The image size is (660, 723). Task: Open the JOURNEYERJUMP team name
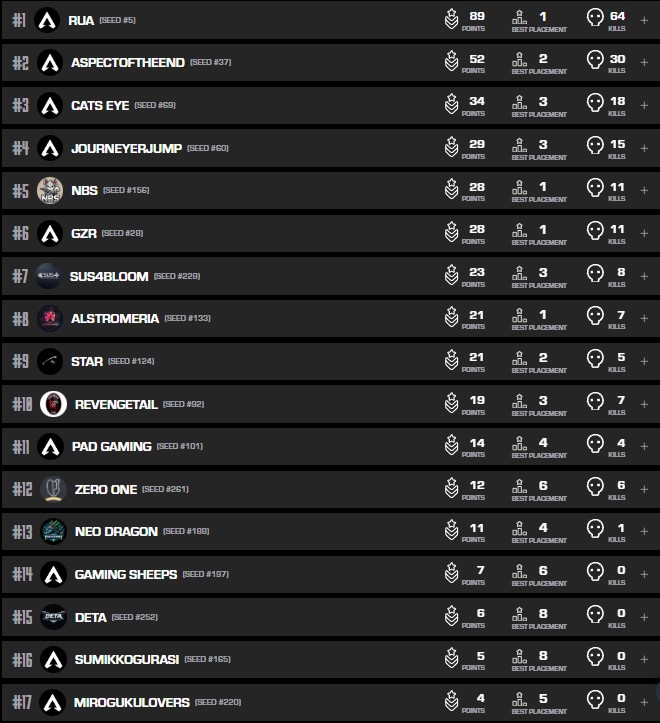[126, 148]
